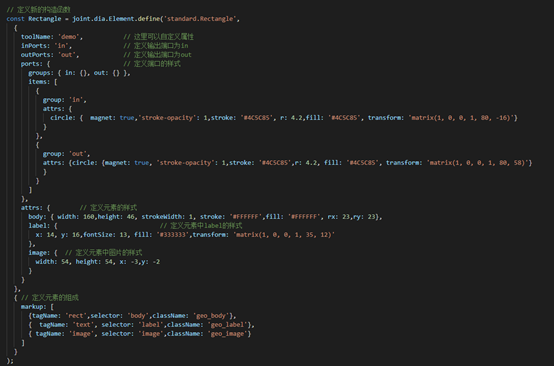Click the first-line comment above const Rectangle
The image size is (554, 366).
pos(38,10)
